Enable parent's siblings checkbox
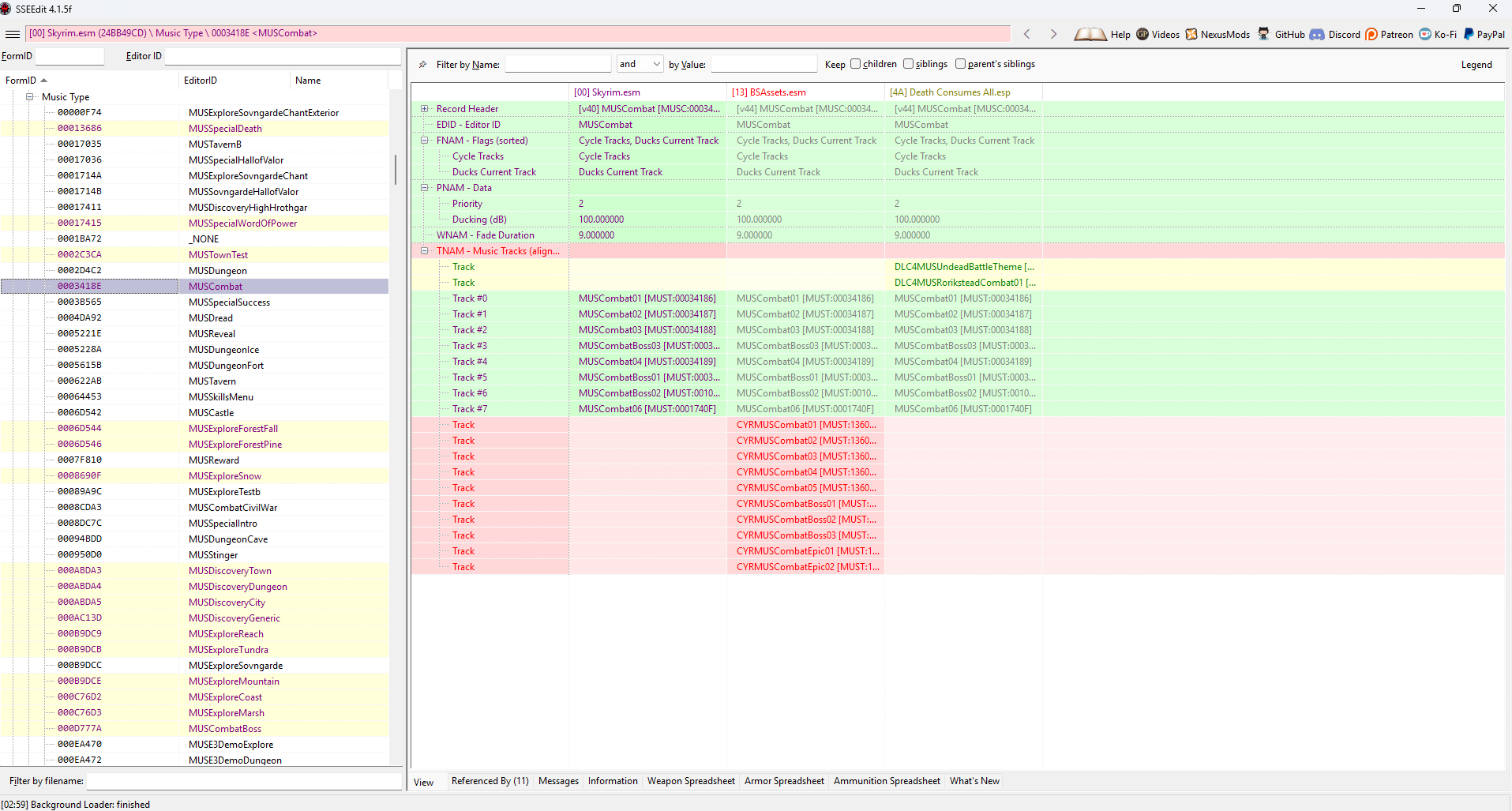The height and width of the screenshot is (811, 1512). [x=960, y=64]
